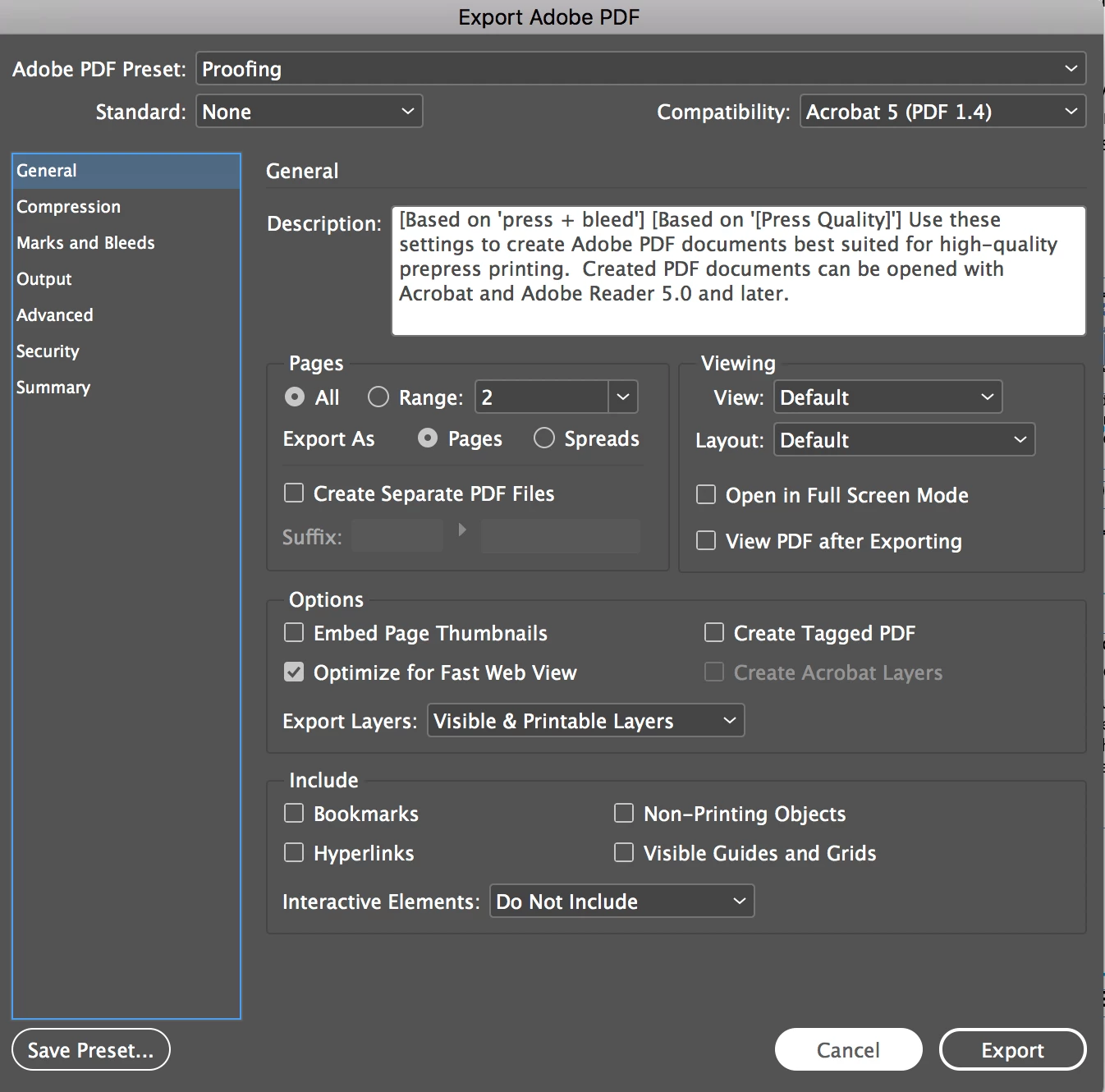The width and height of the screenshot is (1105, 1092).
Task: Go to the Output section
Action: tap(126, 279)
